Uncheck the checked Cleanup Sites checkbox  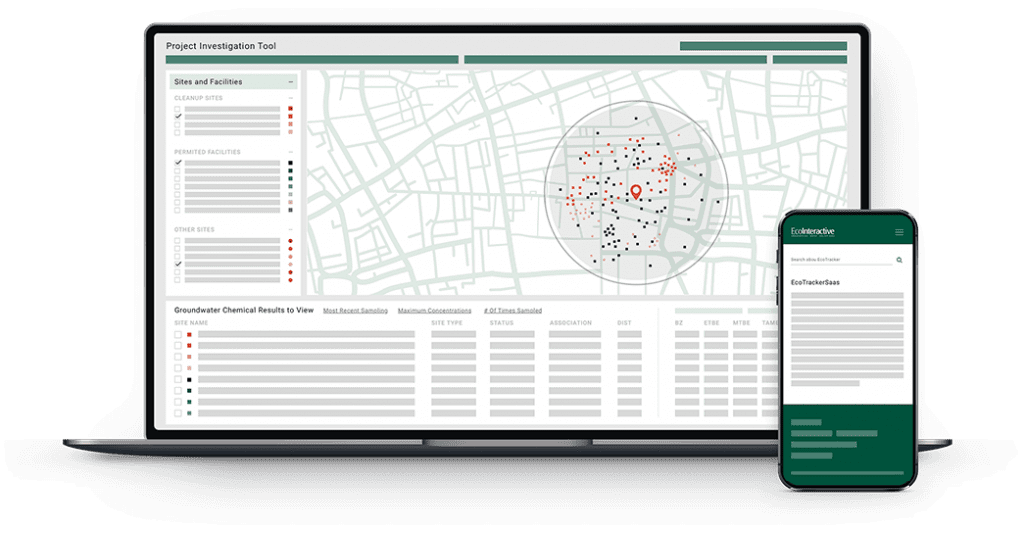pyautogui.click(x=178, y=116)
